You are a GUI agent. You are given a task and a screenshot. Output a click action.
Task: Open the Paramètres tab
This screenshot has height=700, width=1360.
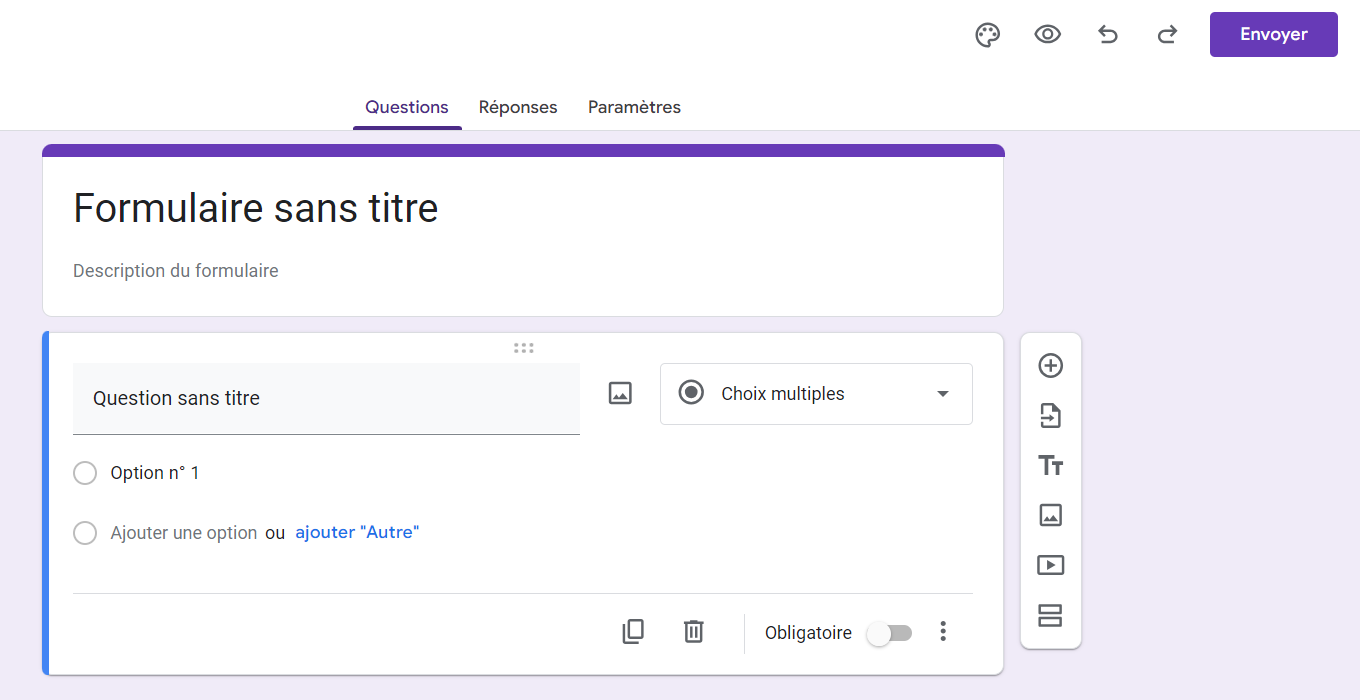coord(634,107)
